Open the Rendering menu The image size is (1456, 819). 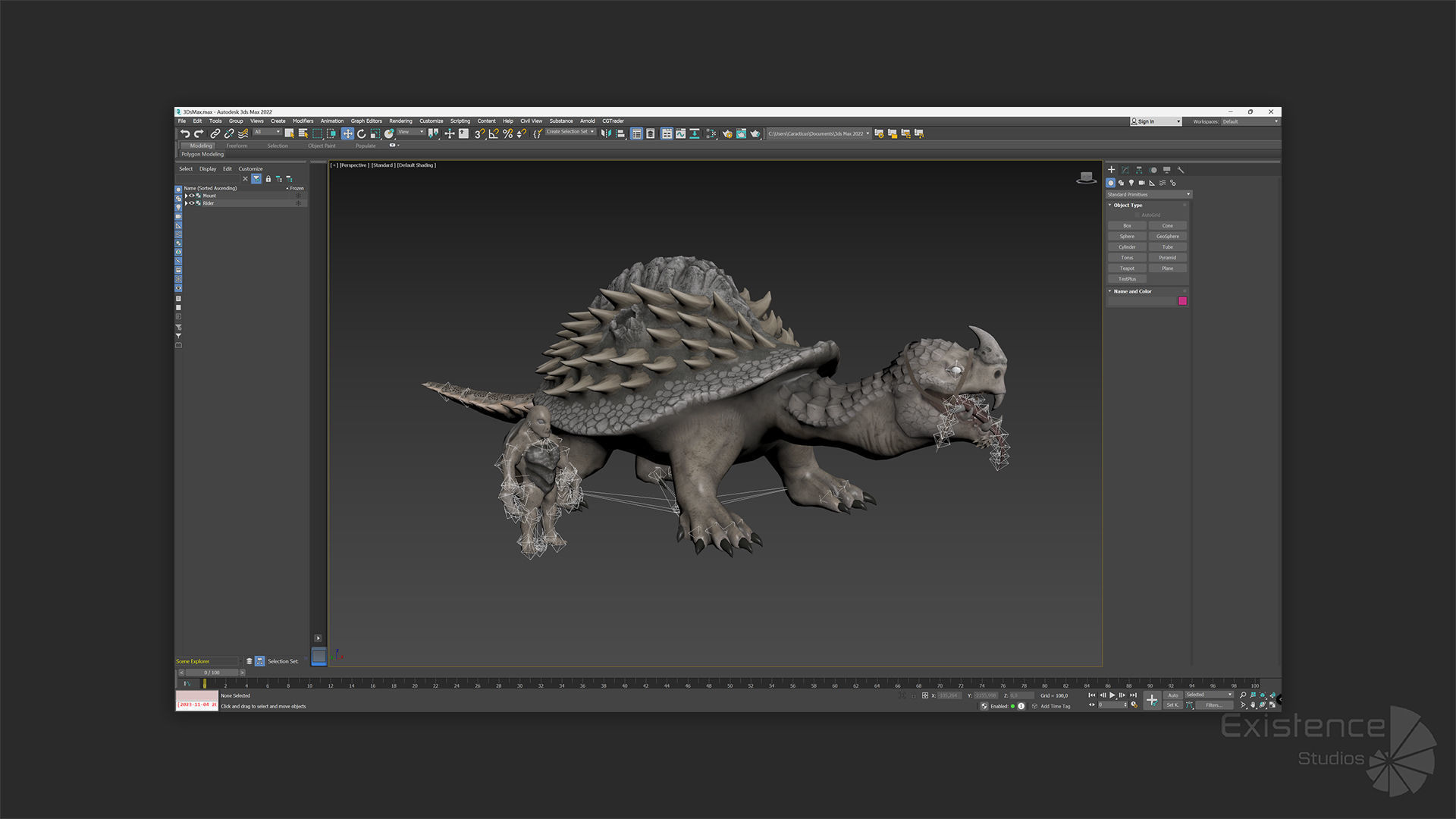pos(400,121)
